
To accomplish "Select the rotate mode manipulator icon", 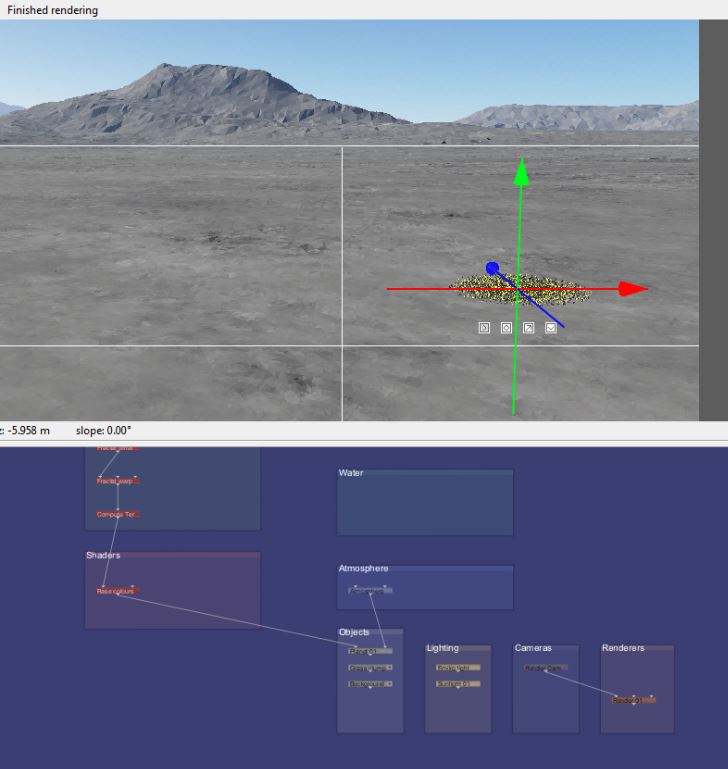I will 506,328.
